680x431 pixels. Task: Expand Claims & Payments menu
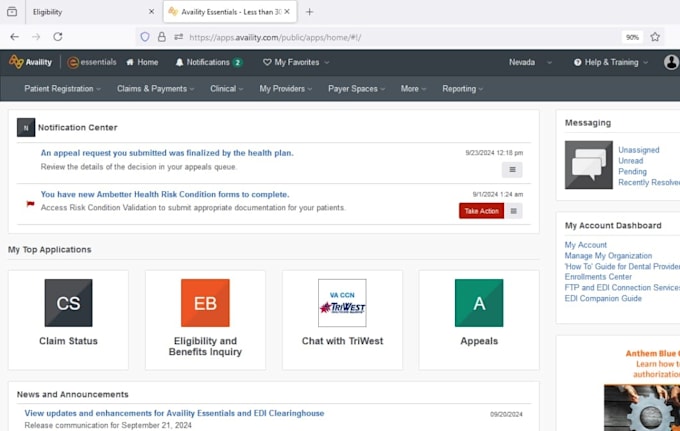coord(155,88)
